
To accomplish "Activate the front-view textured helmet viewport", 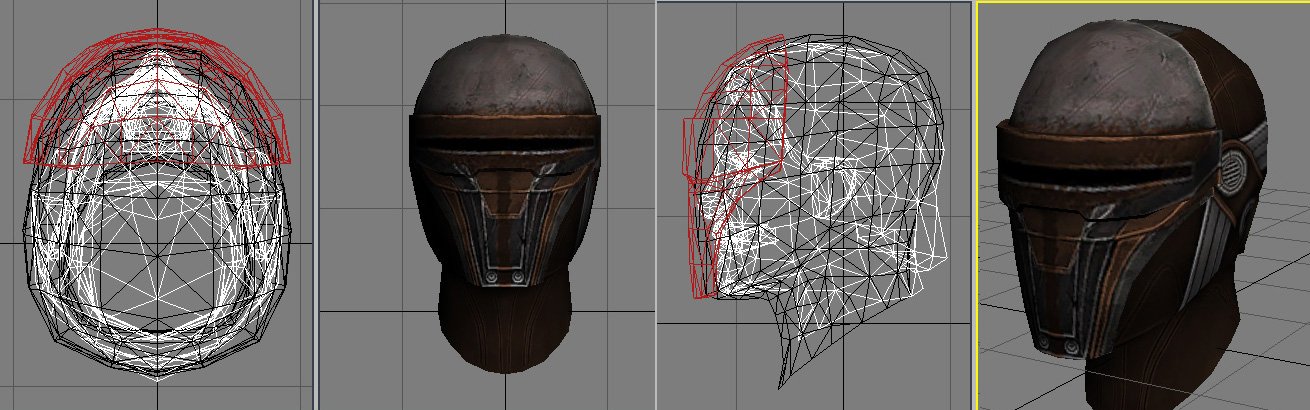I will [x=486, y=205].
